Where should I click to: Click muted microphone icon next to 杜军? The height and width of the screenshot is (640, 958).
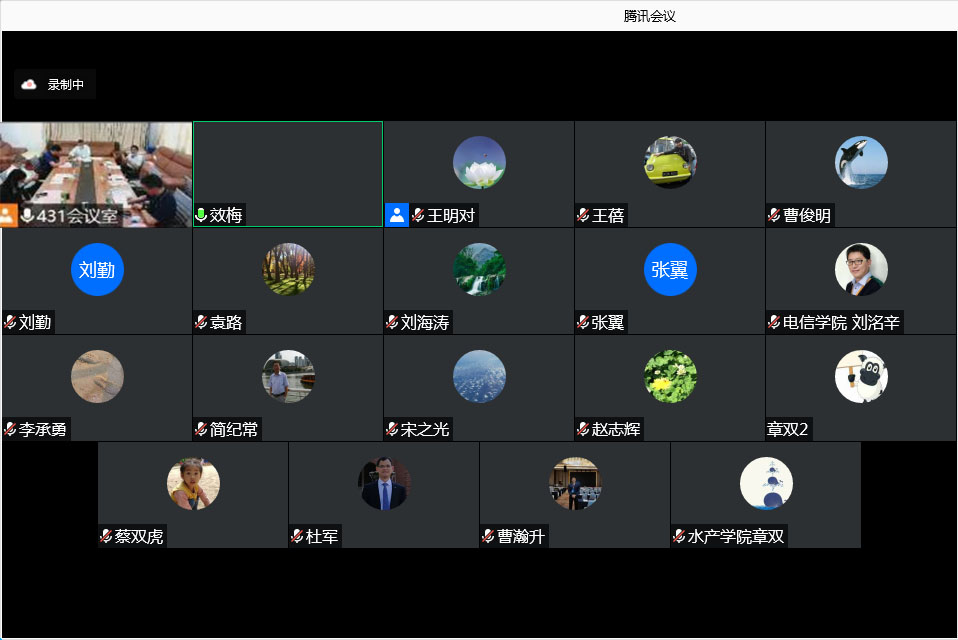[x=297, y=536]
